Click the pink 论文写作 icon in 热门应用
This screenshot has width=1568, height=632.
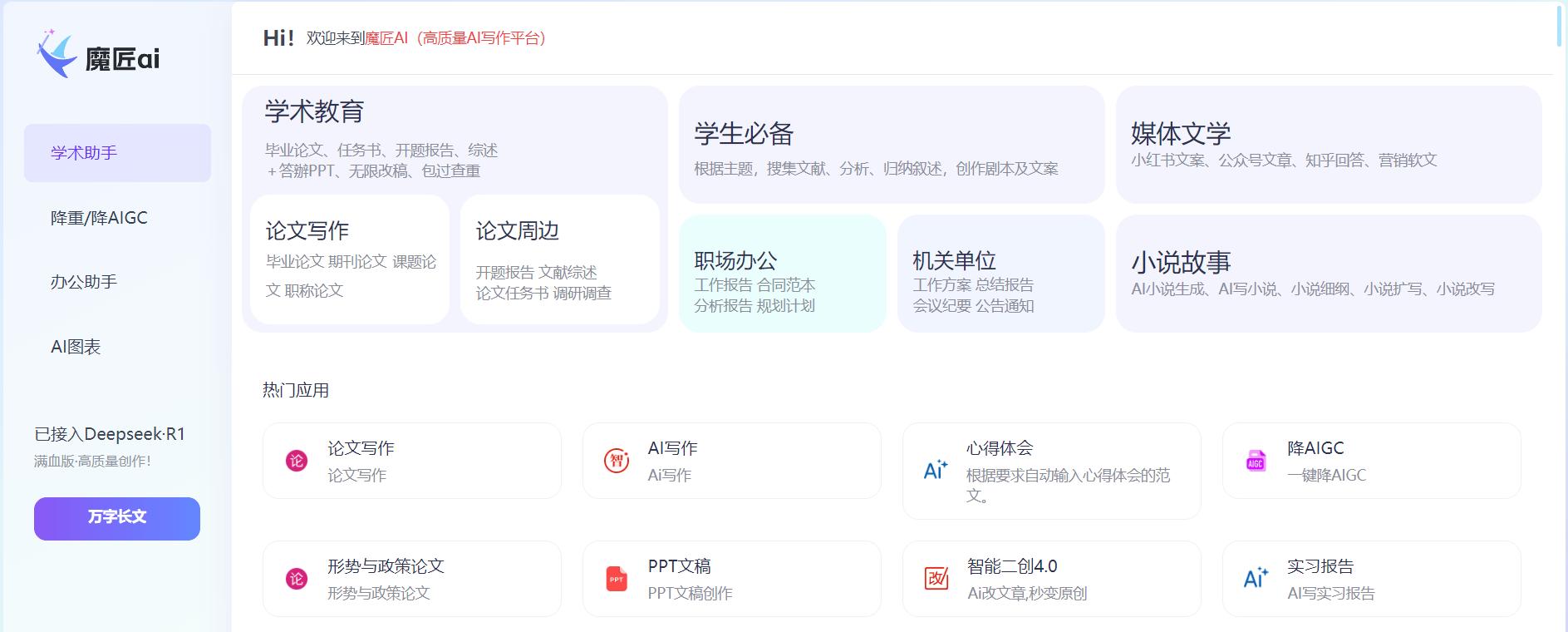point(297,461)
